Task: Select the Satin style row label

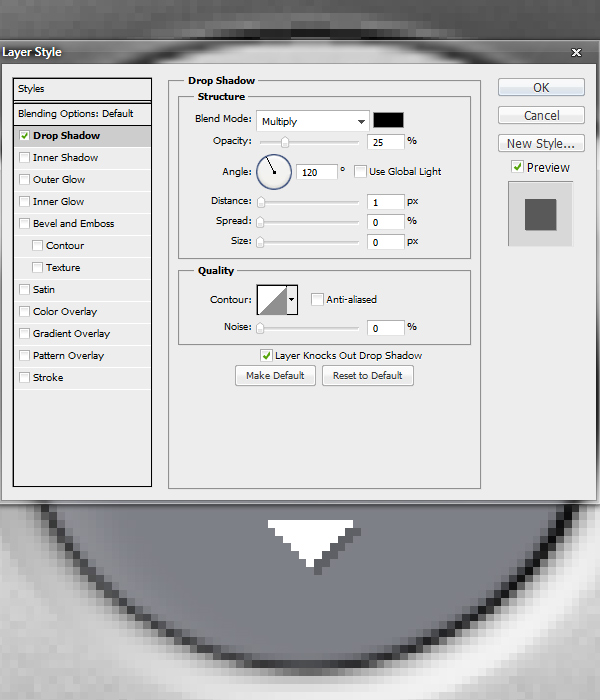Action: [44, 290]
